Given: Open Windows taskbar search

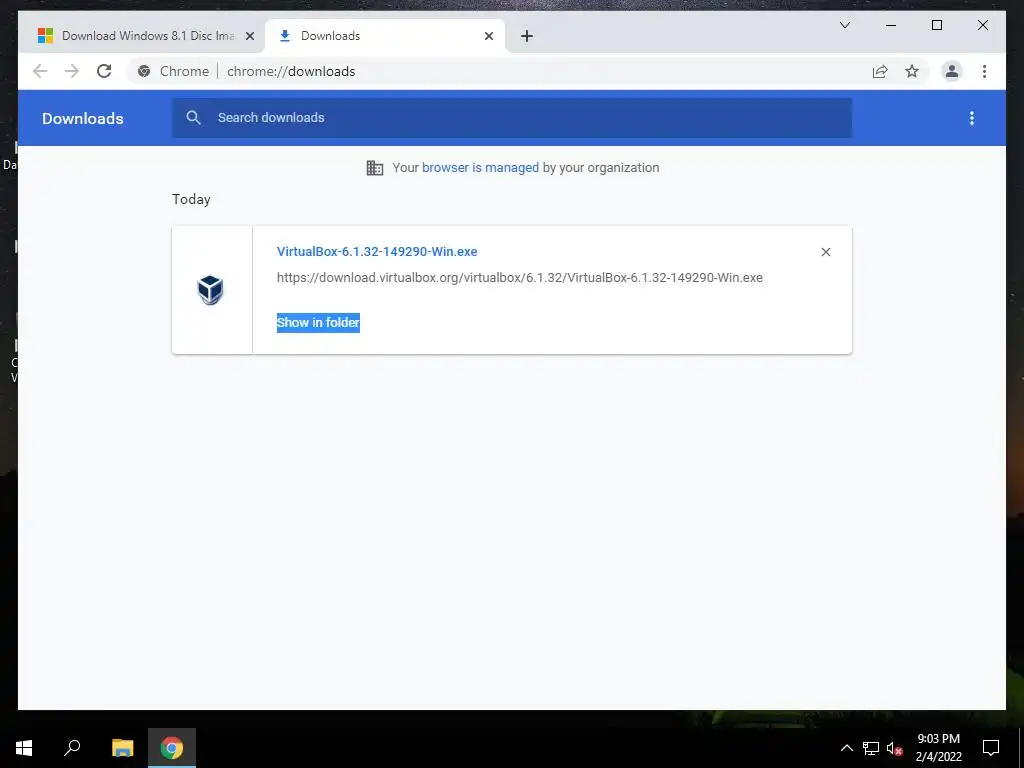Looking at the screenshot, I should pos(72,748).
